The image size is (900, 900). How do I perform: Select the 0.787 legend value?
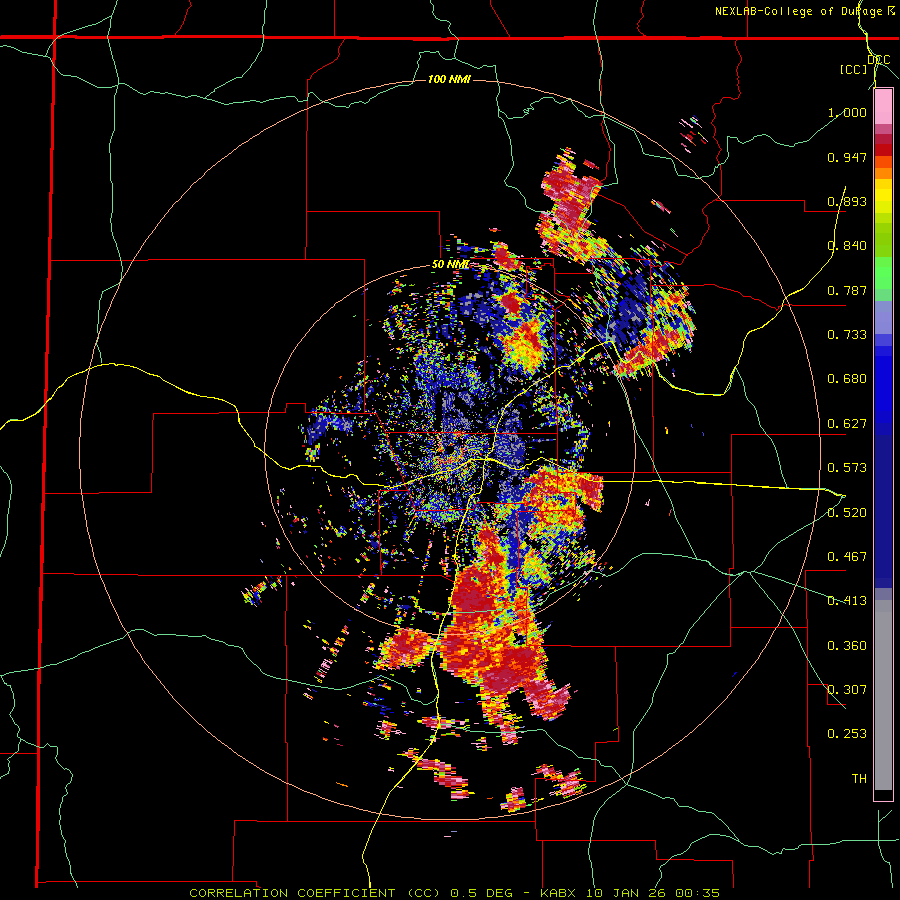point(847,290)
